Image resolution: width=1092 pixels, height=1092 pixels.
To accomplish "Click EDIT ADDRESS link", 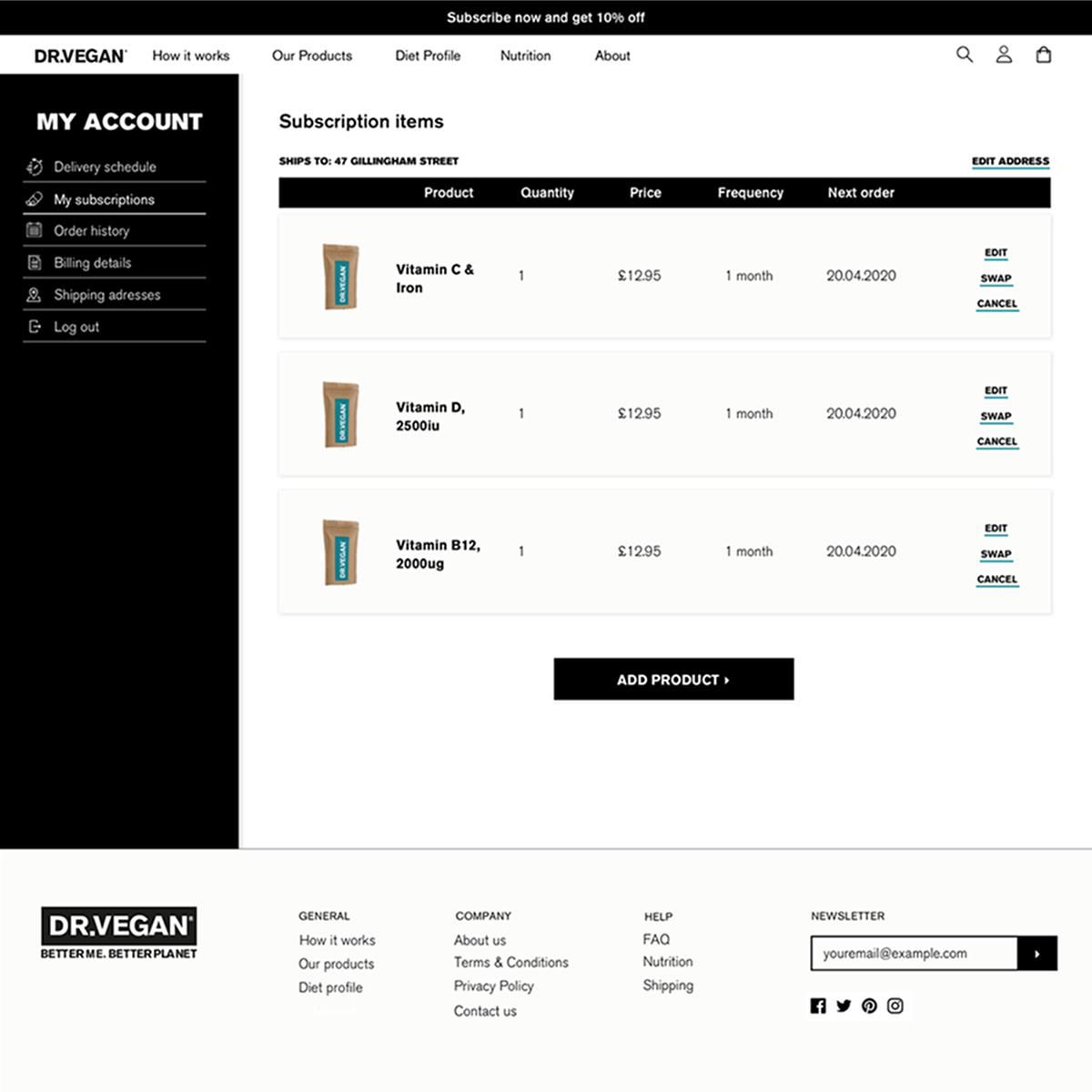I will (x=1010, y=161).
